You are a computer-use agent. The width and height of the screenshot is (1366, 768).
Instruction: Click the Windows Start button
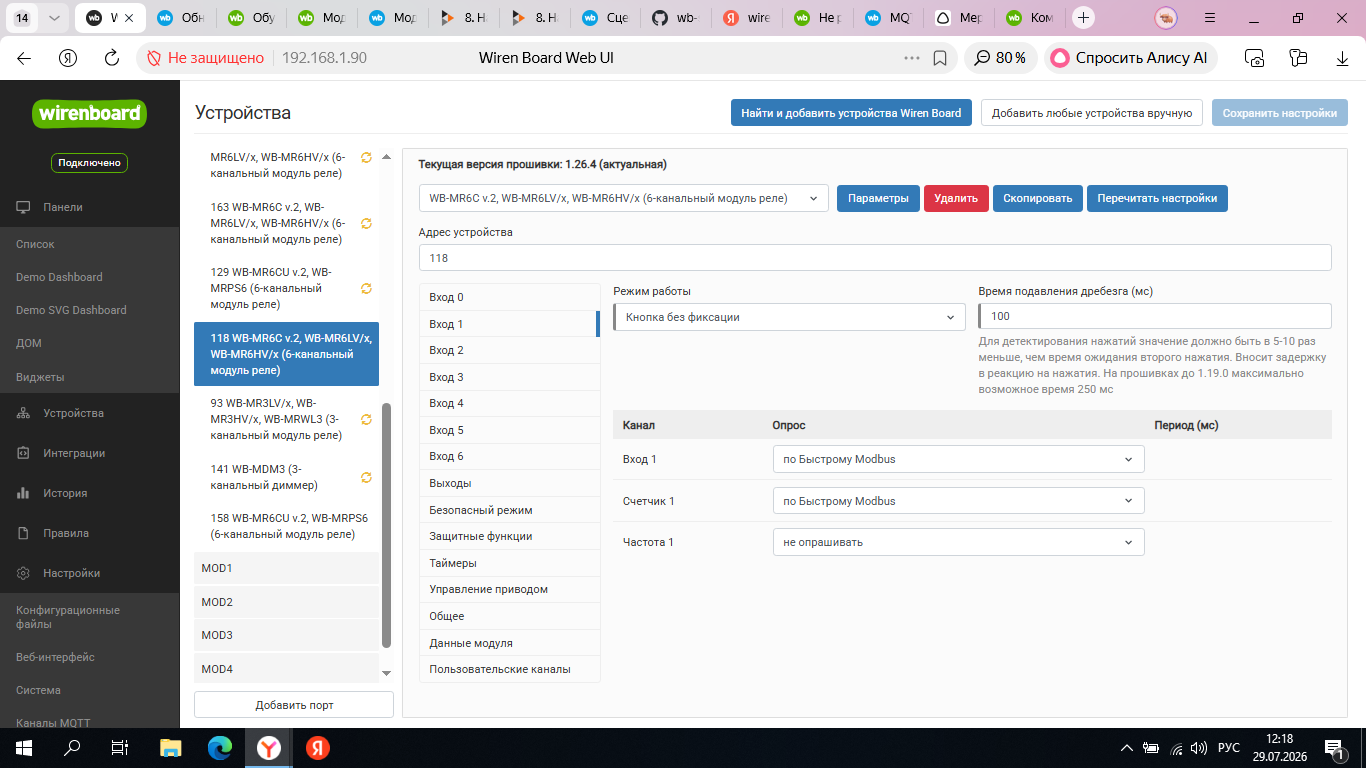(23, 748)
